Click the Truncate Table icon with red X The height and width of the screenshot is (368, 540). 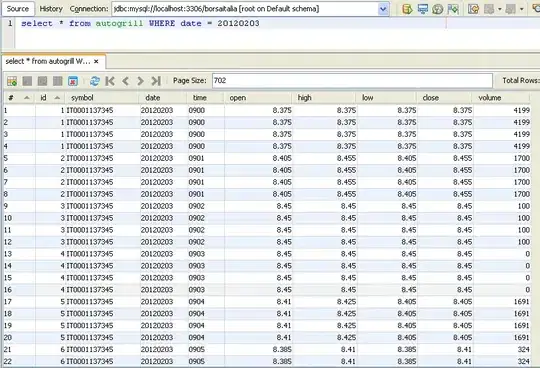click(73, 81)
